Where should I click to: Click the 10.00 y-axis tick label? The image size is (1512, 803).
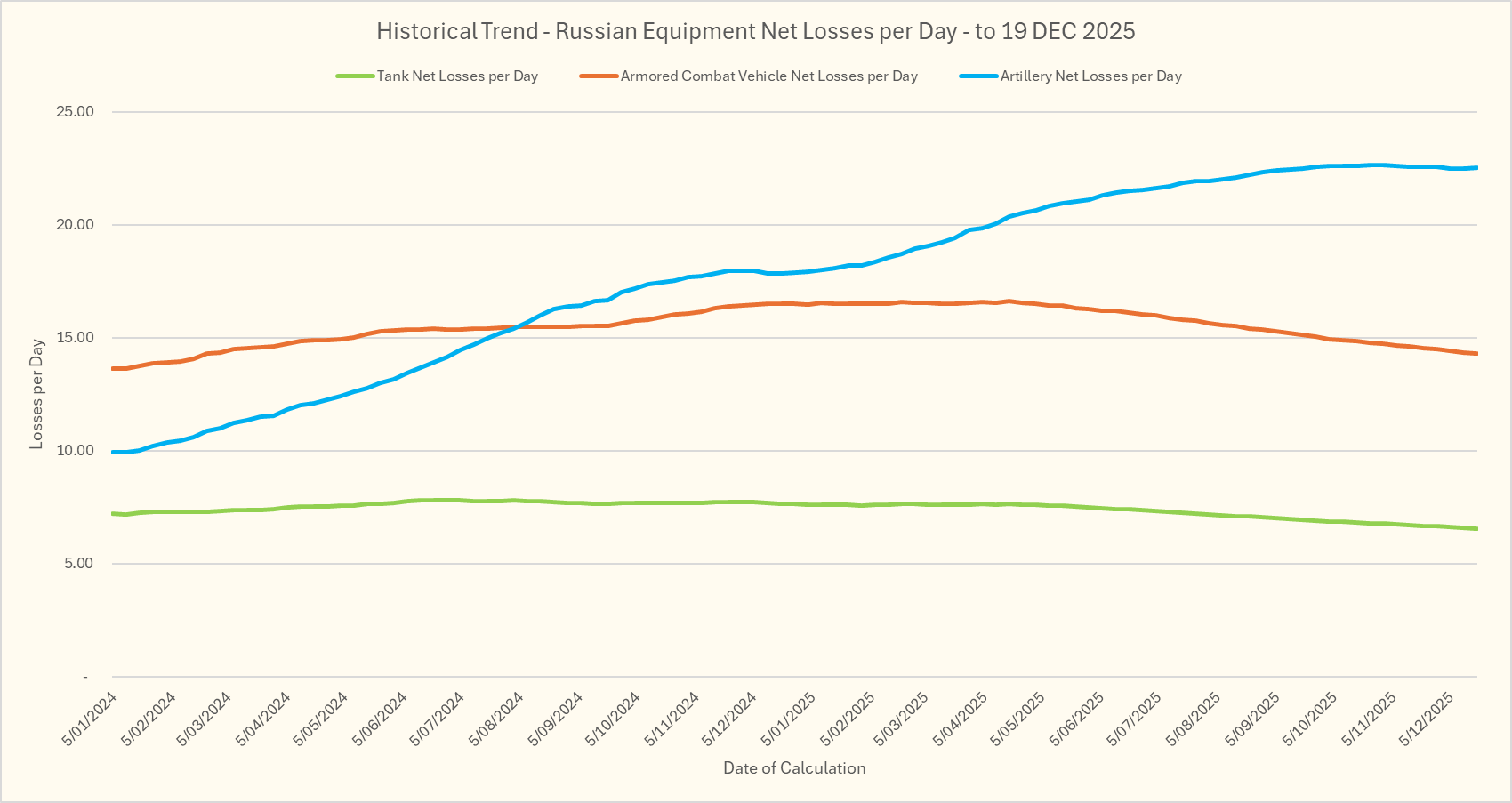[x=75, y=451]
